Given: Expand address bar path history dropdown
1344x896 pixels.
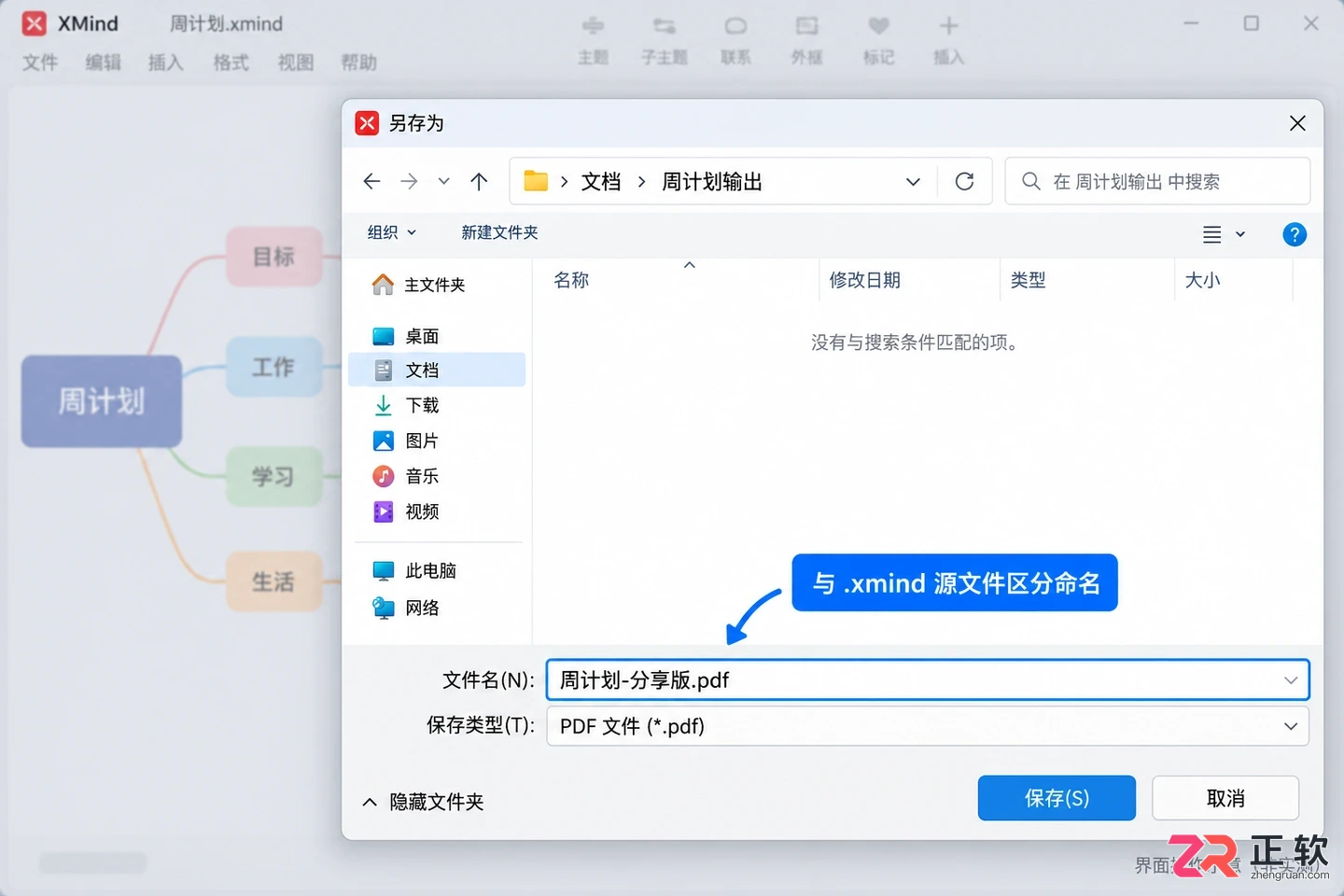Looking at the screenshot, I should [913, 181].
